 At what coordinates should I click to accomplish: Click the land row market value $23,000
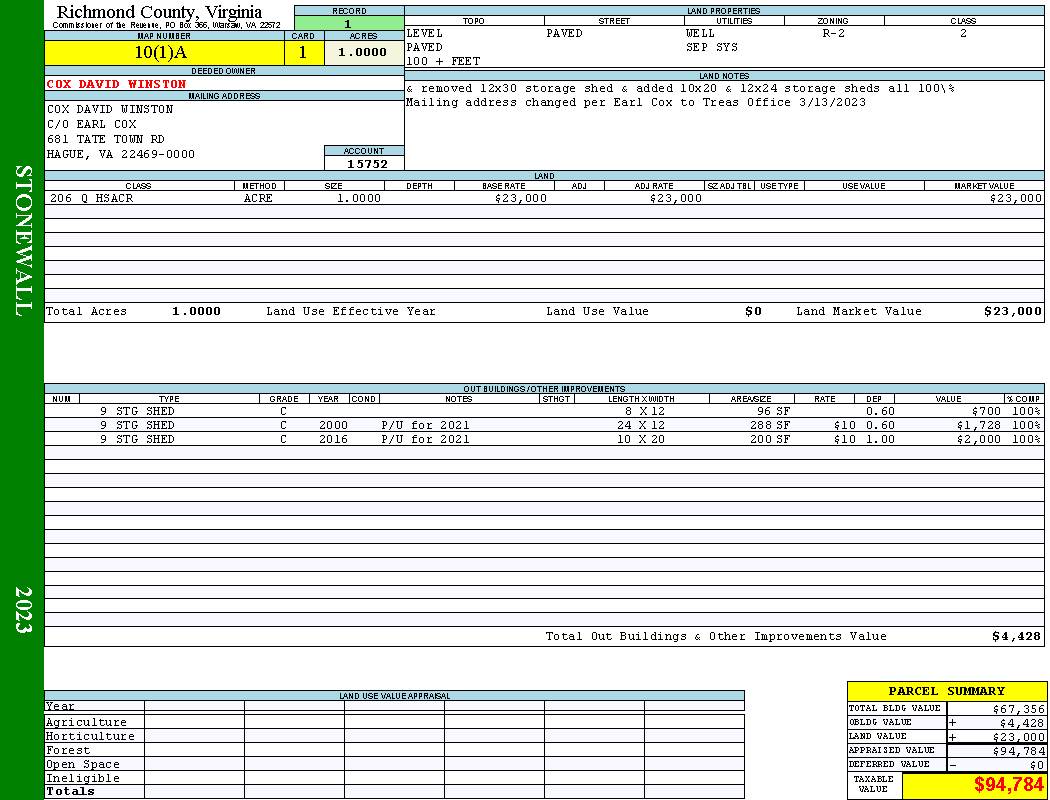1016,198
